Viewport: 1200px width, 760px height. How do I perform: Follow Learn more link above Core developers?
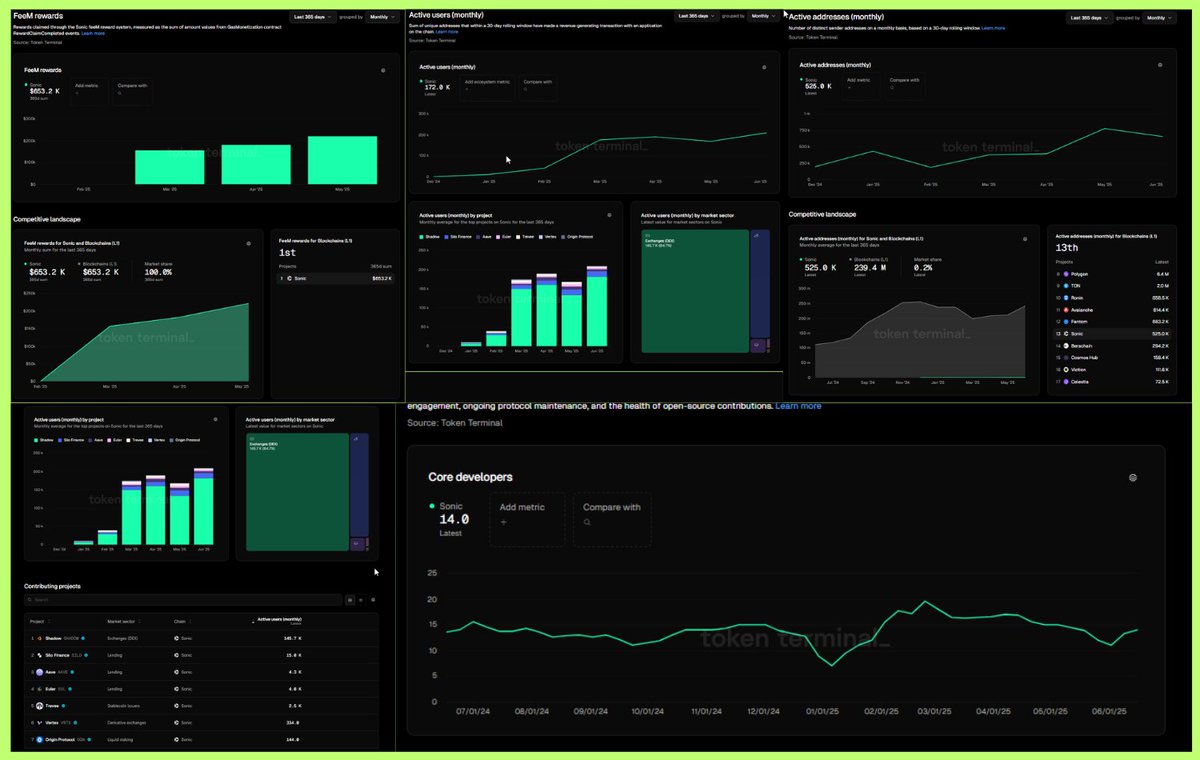point(798,406)
